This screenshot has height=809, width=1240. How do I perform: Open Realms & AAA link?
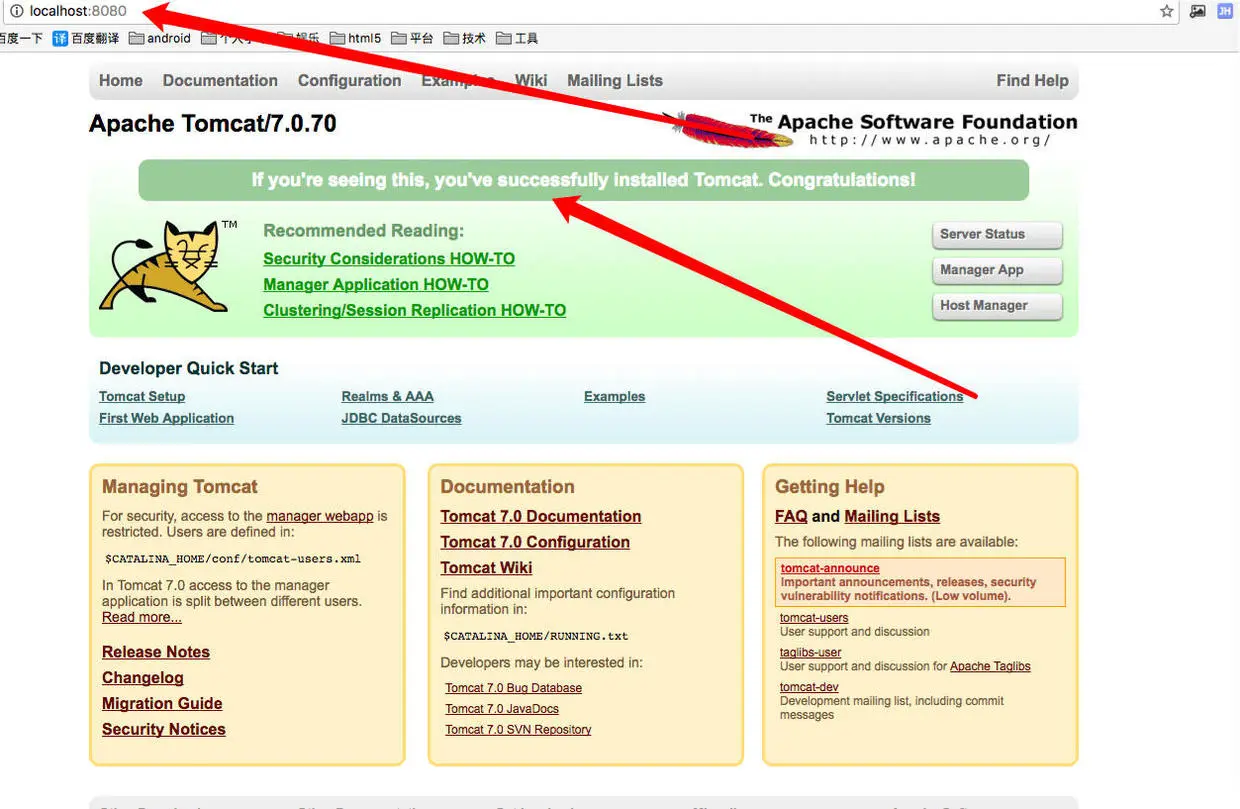387,397
